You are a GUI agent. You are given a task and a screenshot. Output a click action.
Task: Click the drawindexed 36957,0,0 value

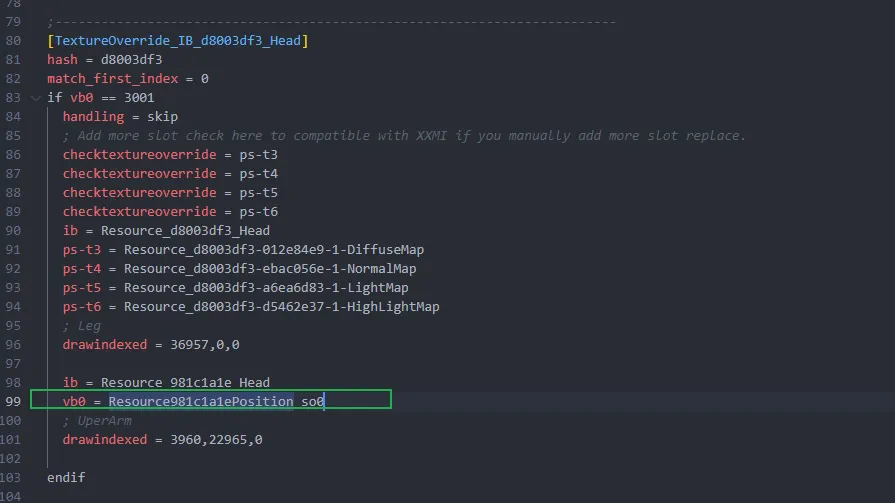[x=205, y=345]
